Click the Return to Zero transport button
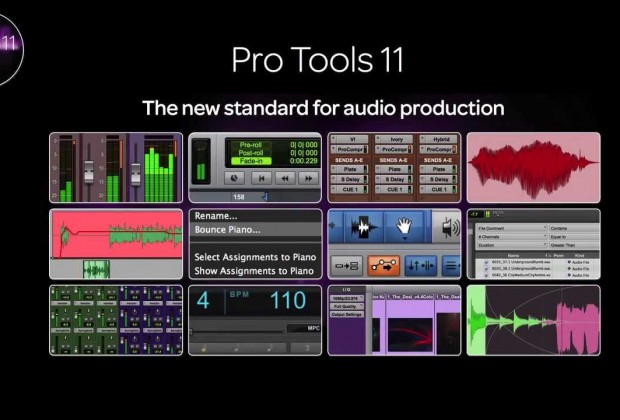This screenshot has height=420, width=620. tap(261, 178)
